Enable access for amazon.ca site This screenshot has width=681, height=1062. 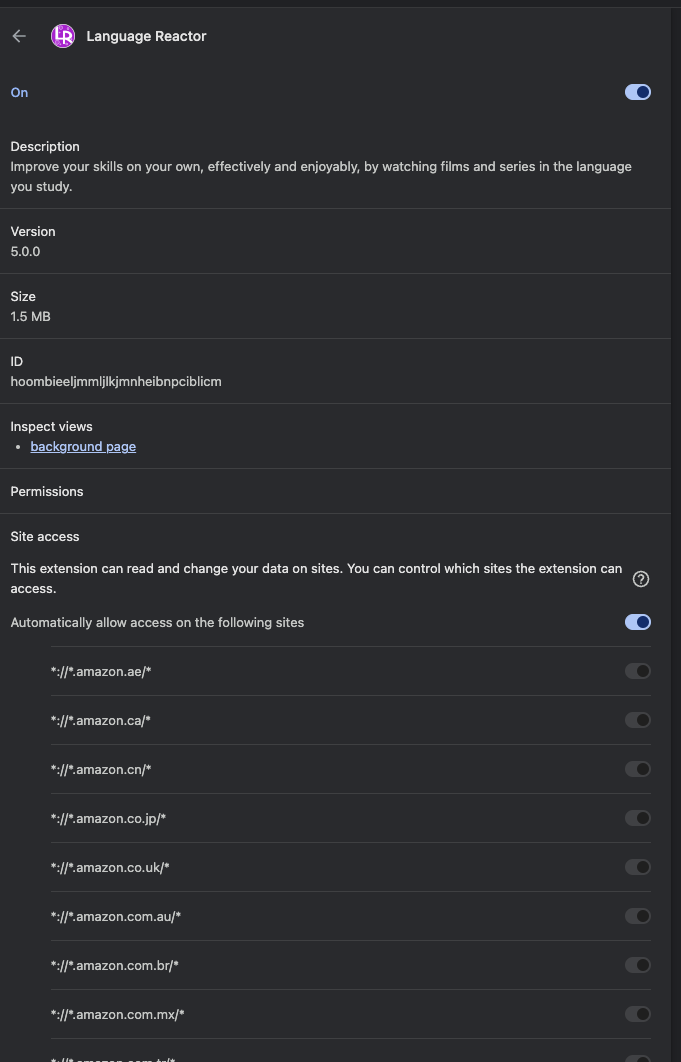tap(638, 720)
